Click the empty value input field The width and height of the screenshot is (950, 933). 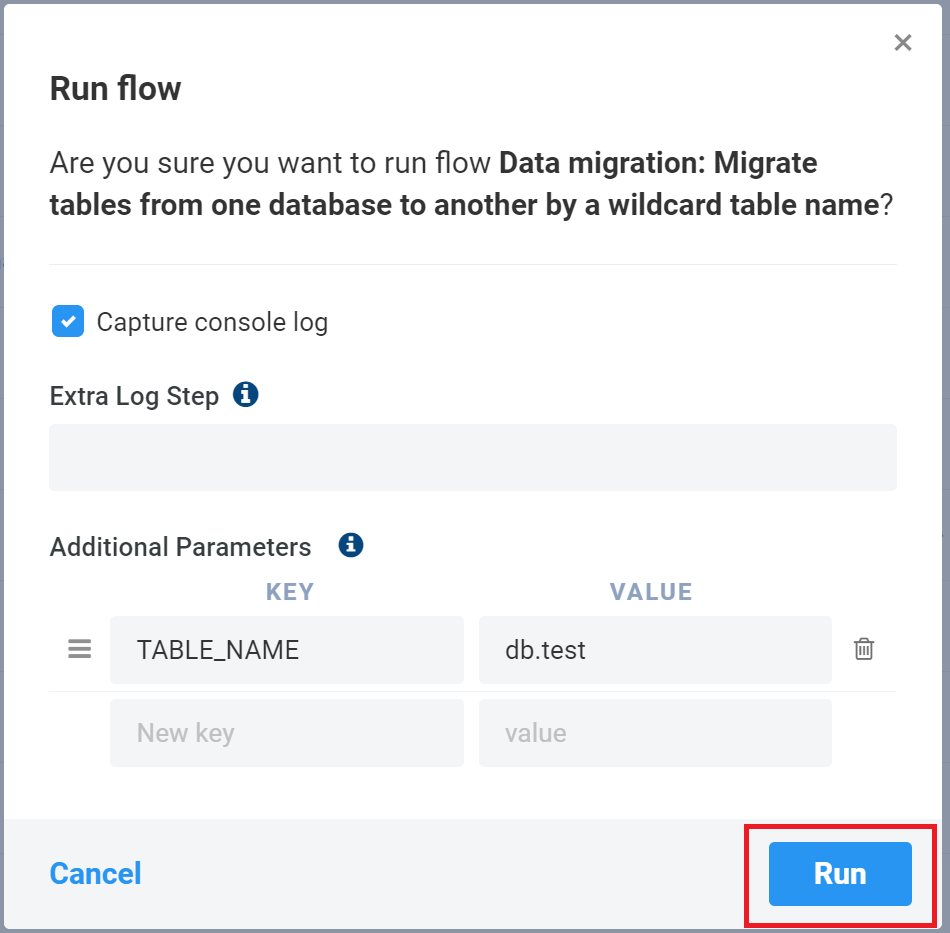coord(655,733)
